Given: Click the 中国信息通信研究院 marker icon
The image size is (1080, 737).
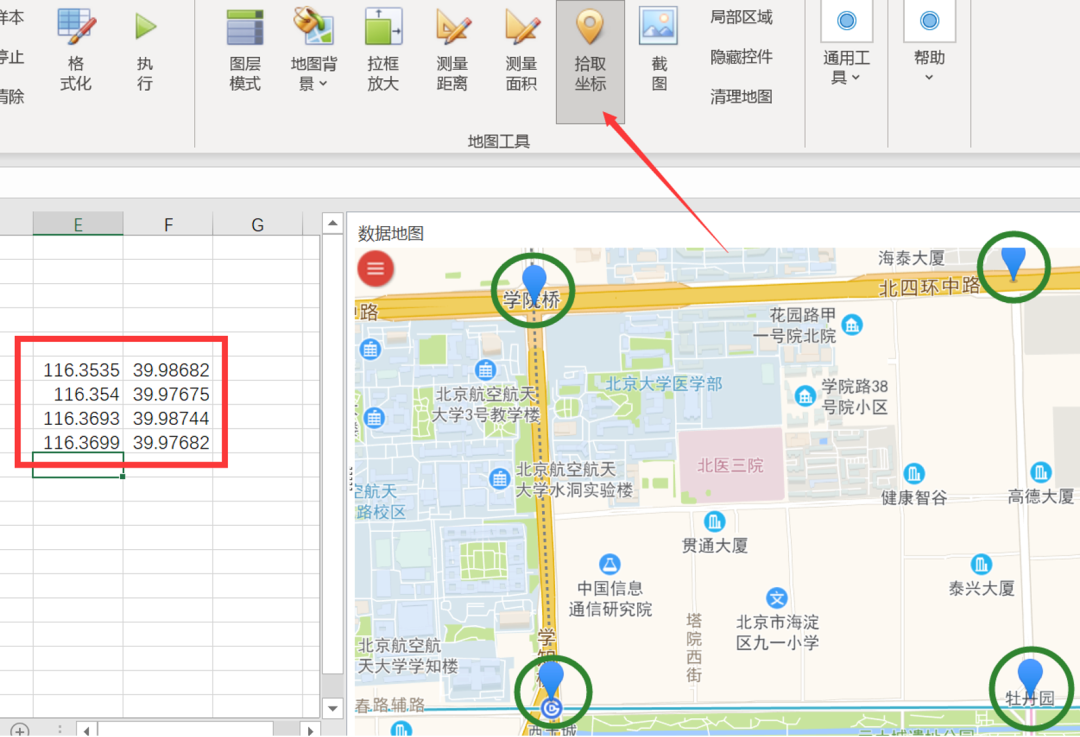Looking at the screenshot, I should pos(609,564).
